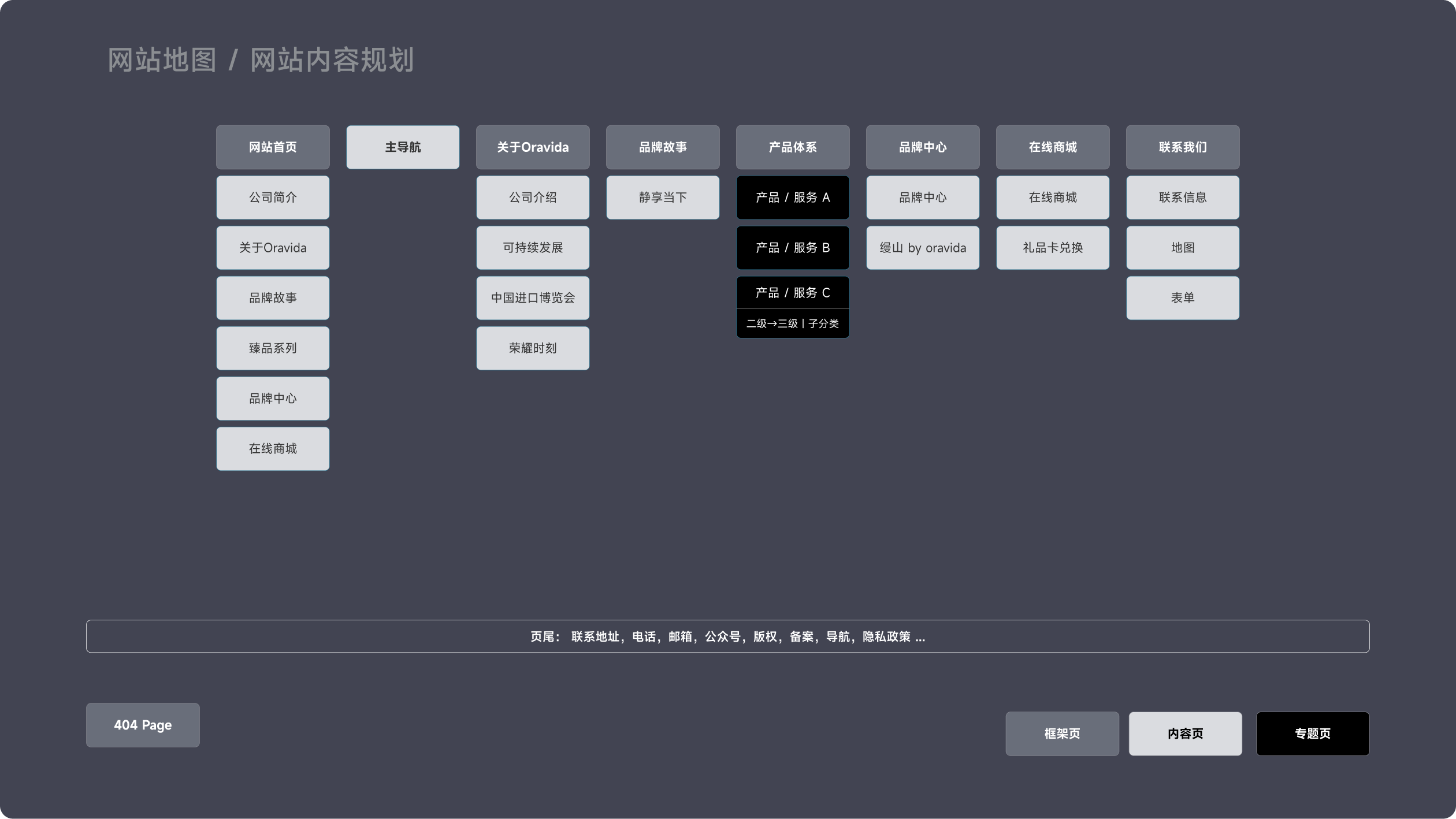1456x819 pixels.
Task: Click the 页尾 footer bar
Action: (x=727, y=636)
